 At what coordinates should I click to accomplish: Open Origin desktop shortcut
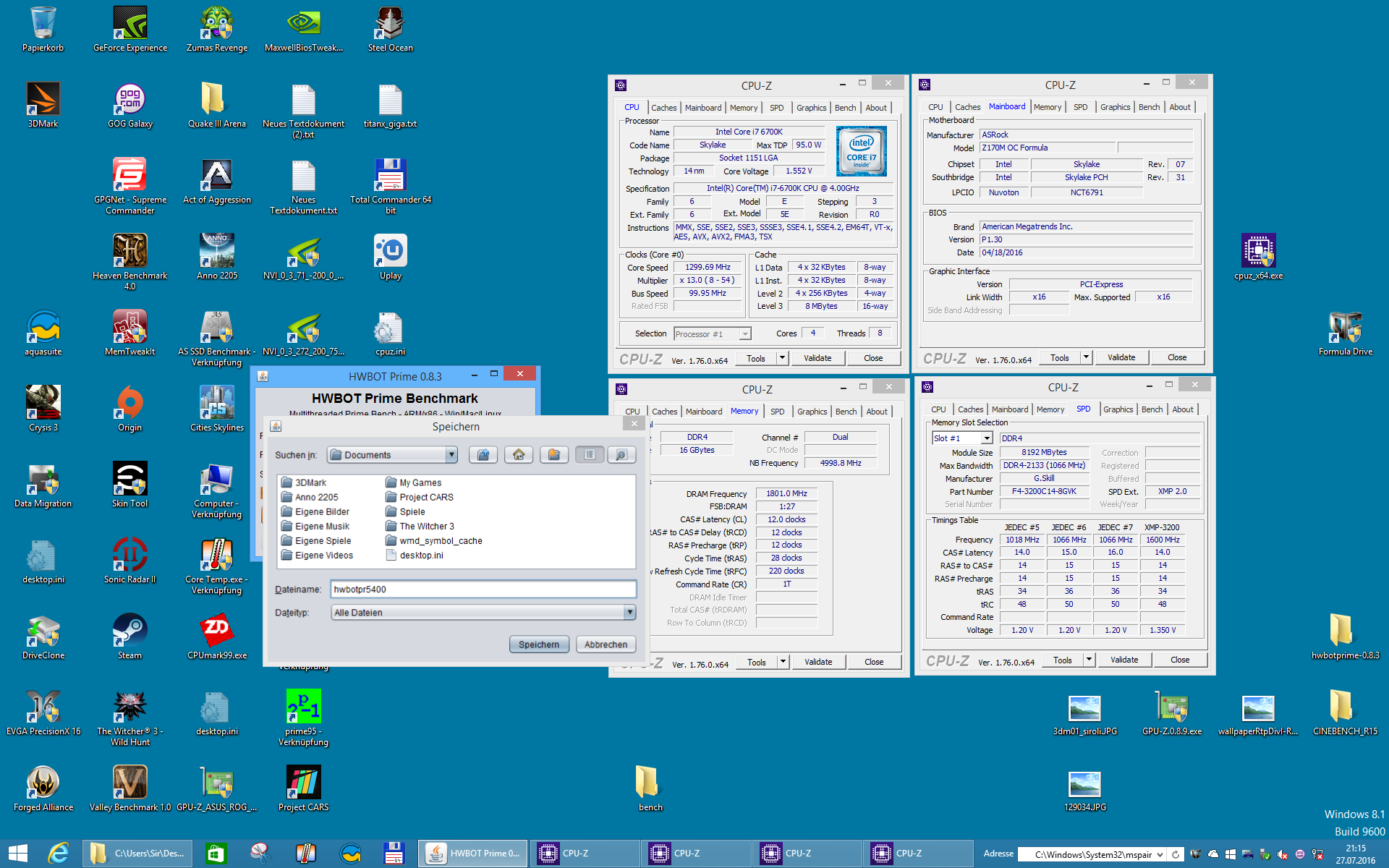tap(130, 408)
